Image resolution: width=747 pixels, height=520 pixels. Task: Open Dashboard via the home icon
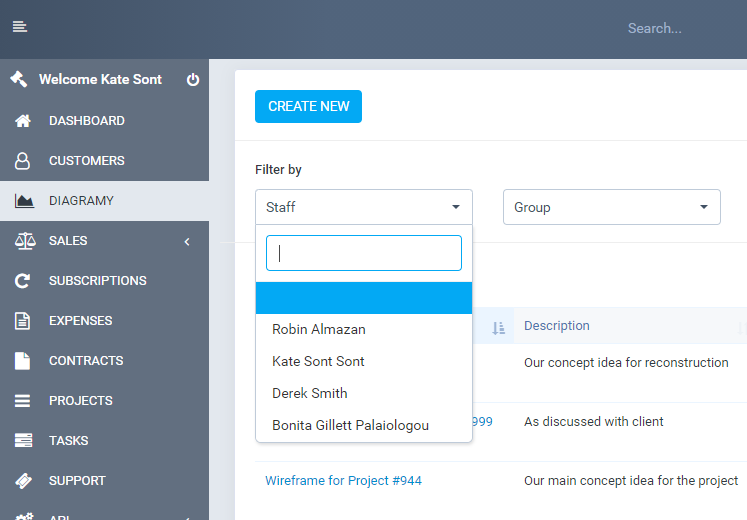23,121
